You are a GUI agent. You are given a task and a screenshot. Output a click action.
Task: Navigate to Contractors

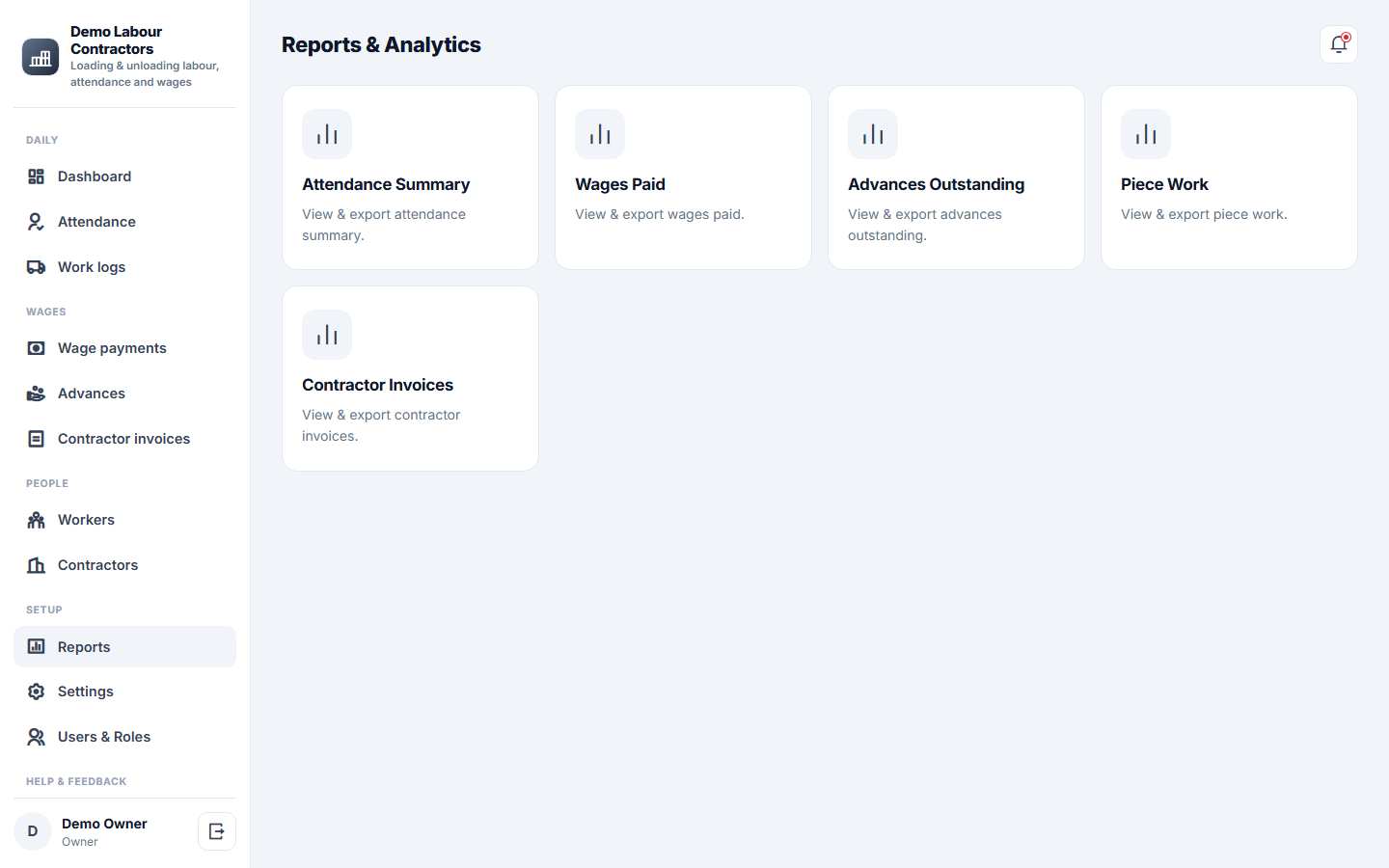[x=124, y=565]
